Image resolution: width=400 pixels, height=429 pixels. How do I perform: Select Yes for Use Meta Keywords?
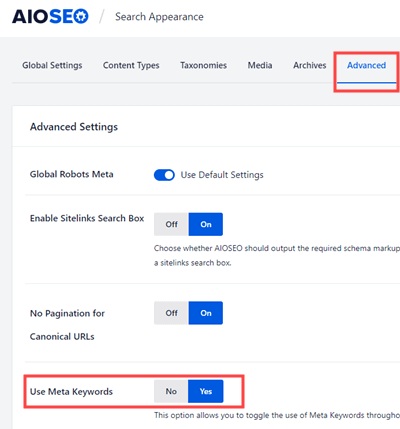tap(206, 391)
